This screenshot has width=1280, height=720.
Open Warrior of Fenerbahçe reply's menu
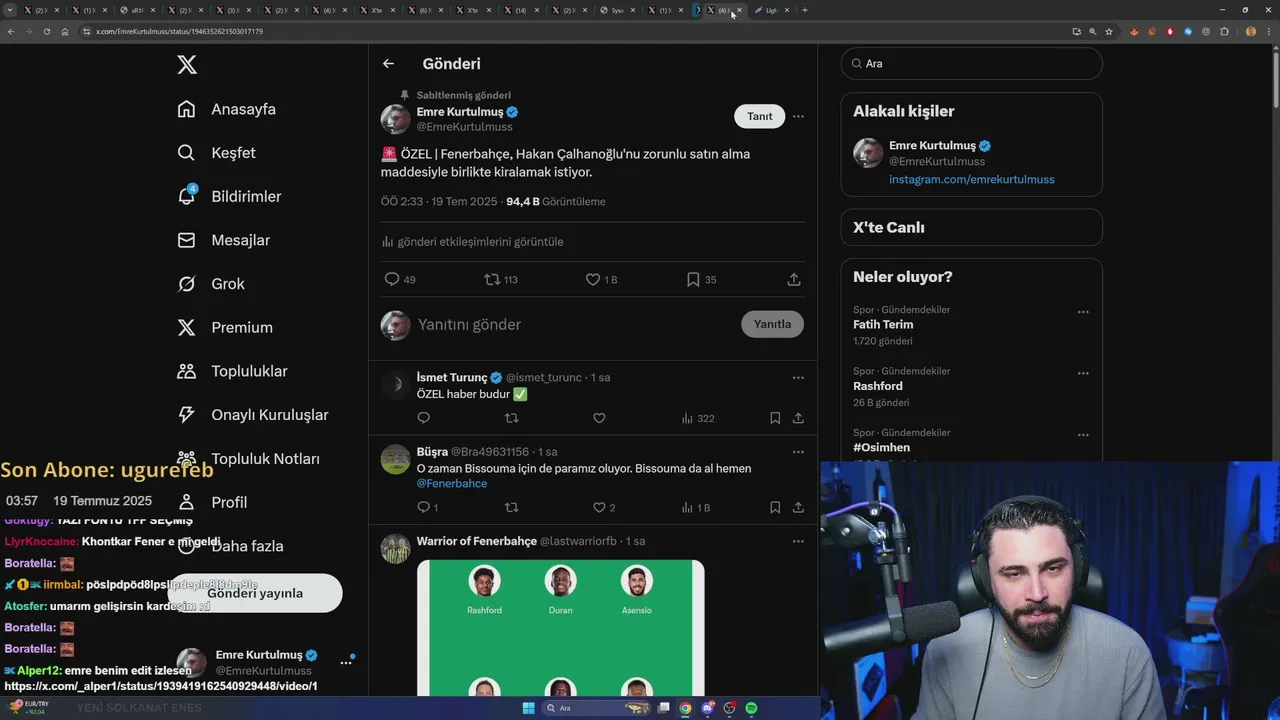coord(798,542)
